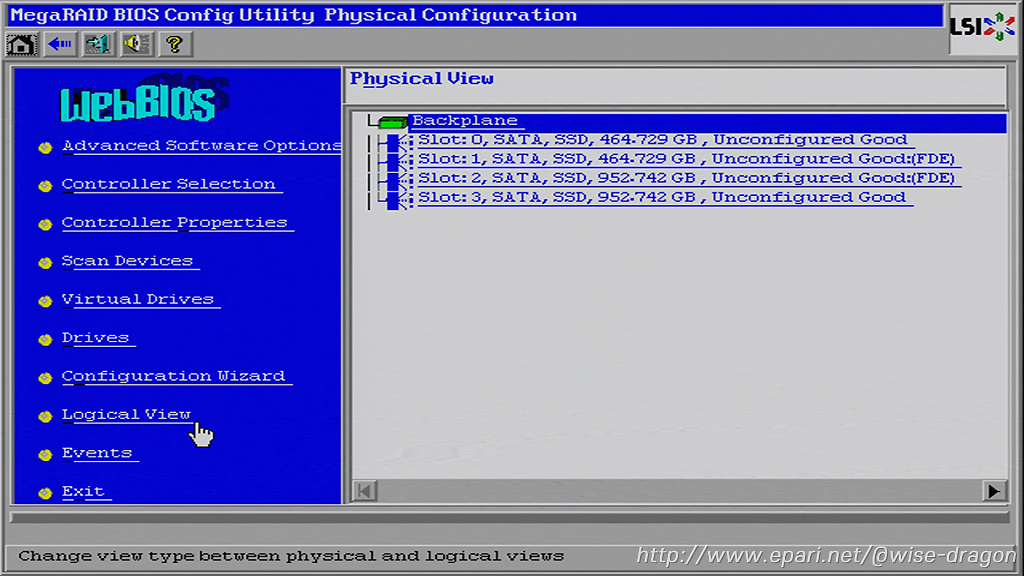This screenshot has height=576, width=1024.
Task: Click the bullet beside Events
Action: tap(45, 455)
